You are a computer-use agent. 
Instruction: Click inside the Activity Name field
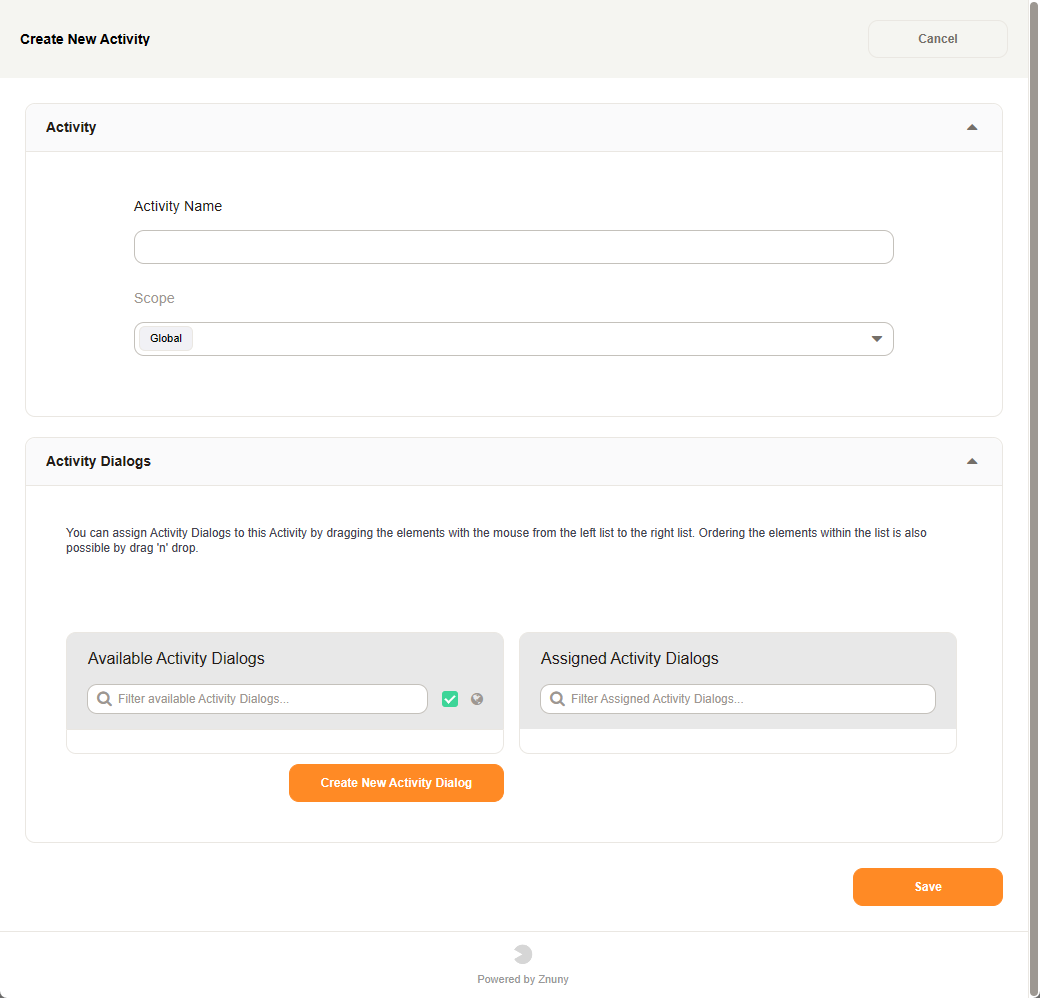pyautogui.click(x=513, y=247)
